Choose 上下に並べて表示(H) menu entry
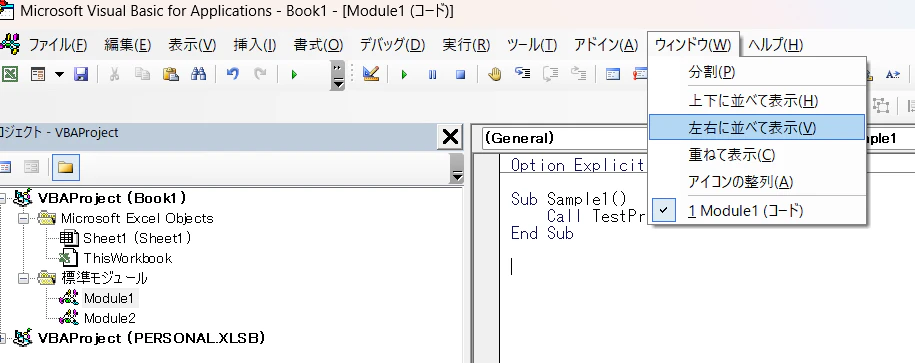915x363 pixels. tap(757, 101)
